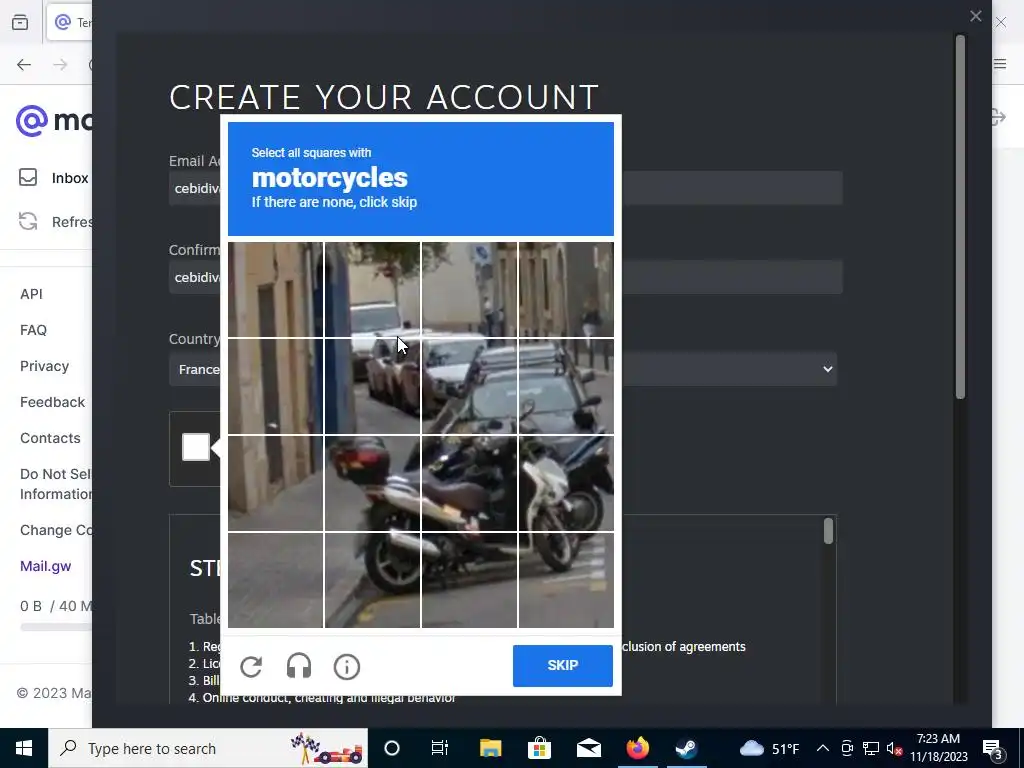Select captcha tile with crosswalk stripes
The width and height of the screenshot is (1024, 768).
(566, 581)
